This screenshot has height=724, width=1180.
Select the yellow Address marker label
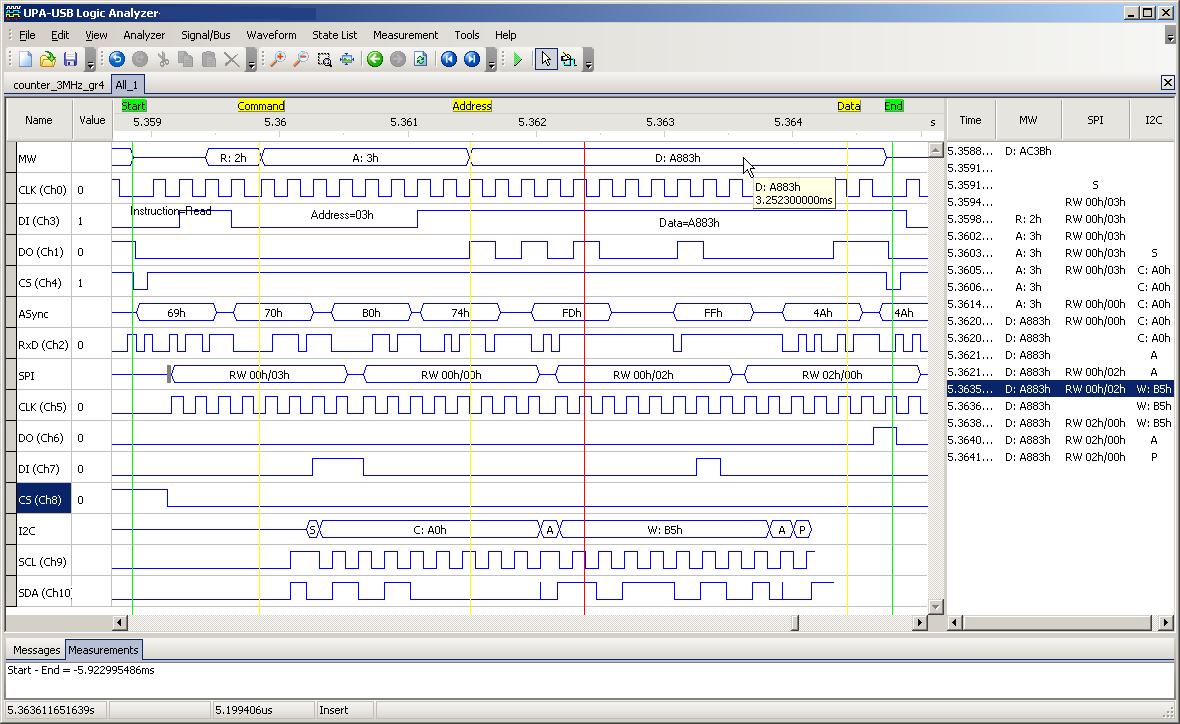click(472, 106)
